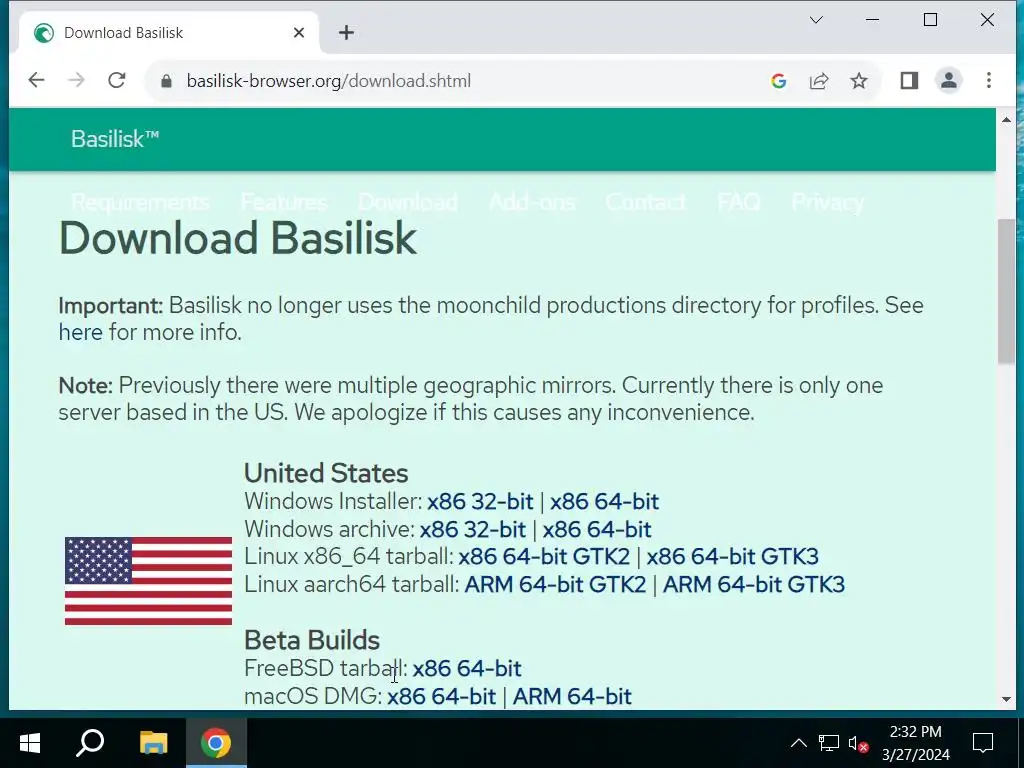Reload the Basilisk download page
This screenshot has height=768, width=1024.
(x=117, y=80)
